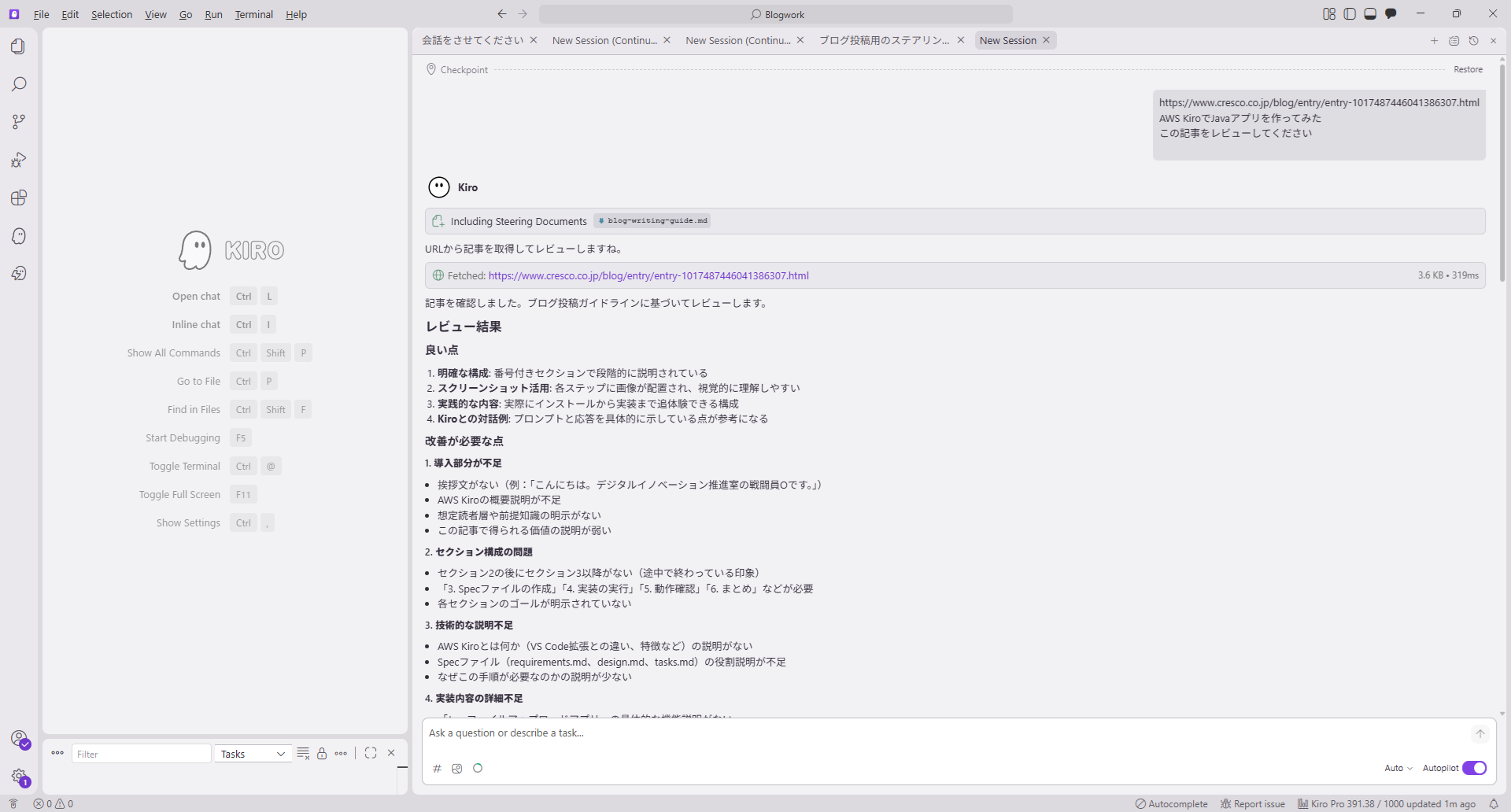
Task: Switch to the ブログ投稿用のステアリン tab
Action: [x=884, y=40]
